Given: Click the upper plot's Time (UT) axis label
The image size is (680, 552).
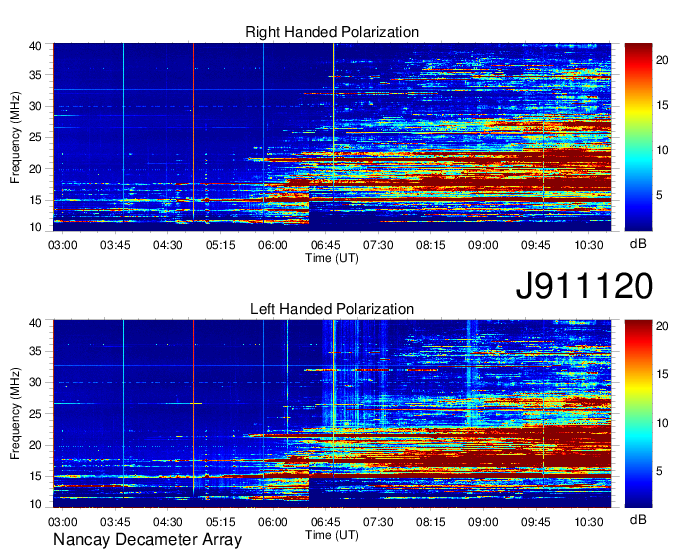Looking at the screenshot, I should tap(332, 258).
